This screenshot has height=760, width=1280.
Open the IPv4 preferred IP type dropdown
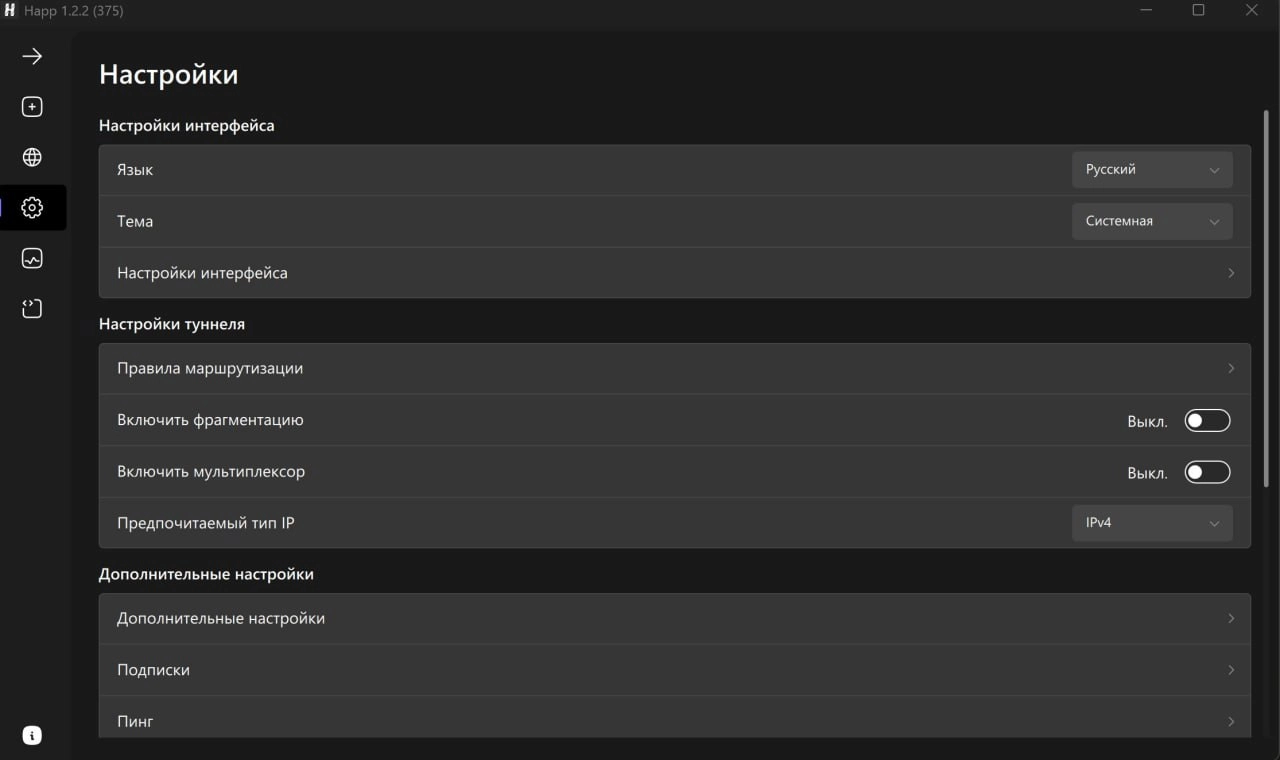pyautogui.click(x=1152, y=523)
